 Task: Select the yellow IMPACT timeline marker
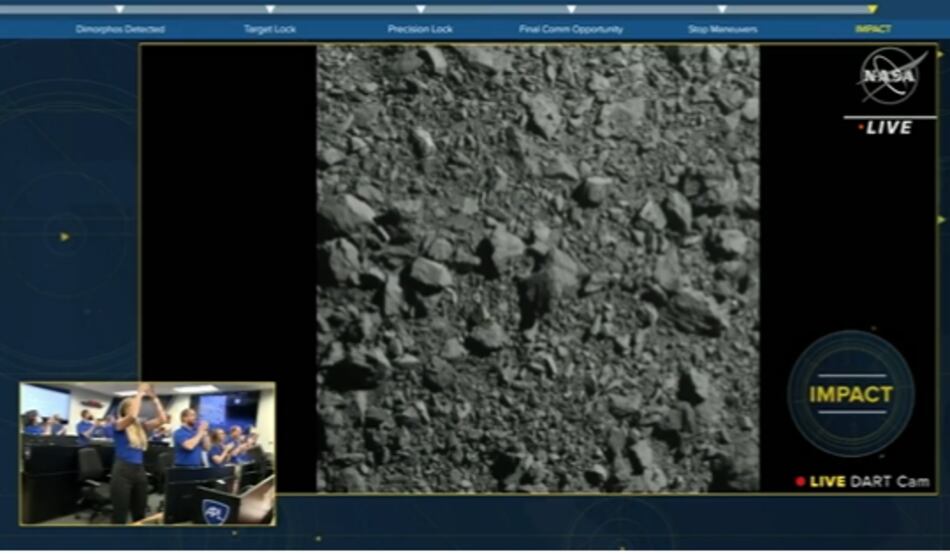(x=872, y=9)
